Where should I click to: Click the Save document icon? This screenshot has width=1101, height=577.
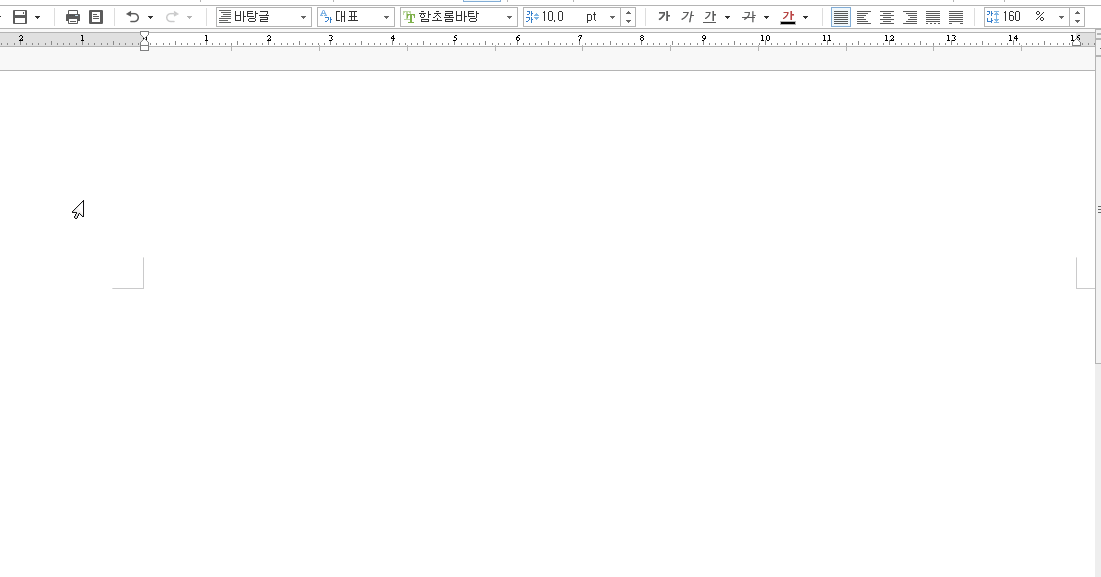pyautogui.click(x=20, y=17)
